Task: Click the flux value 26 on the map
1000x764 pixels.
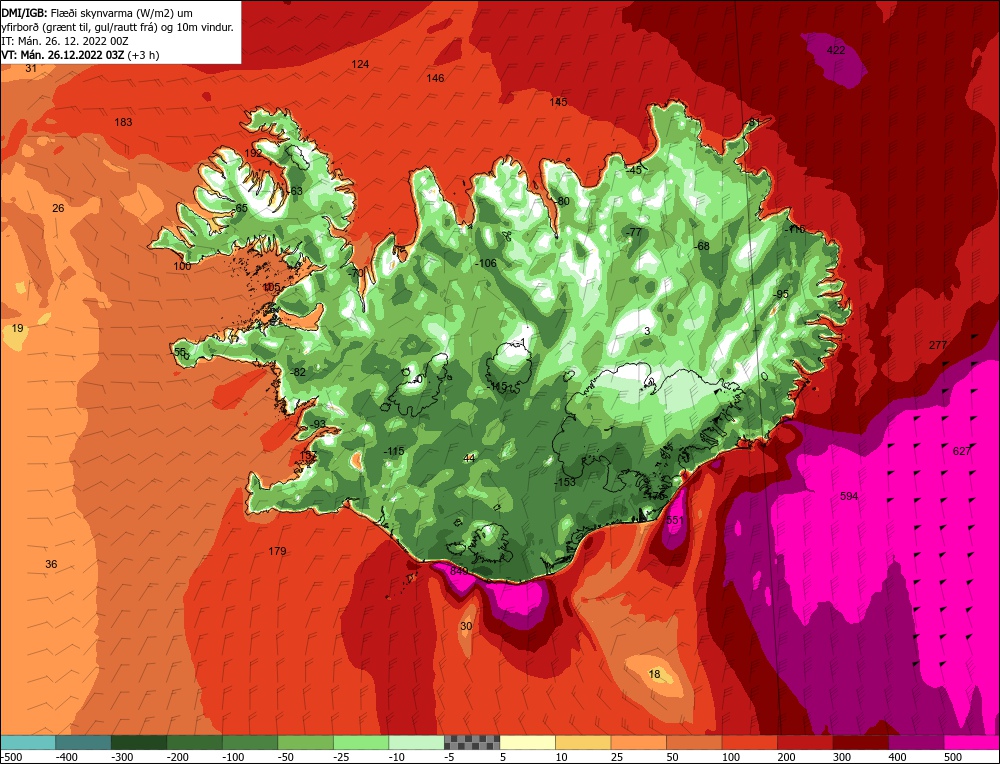Action: click(x=58, y=208)
